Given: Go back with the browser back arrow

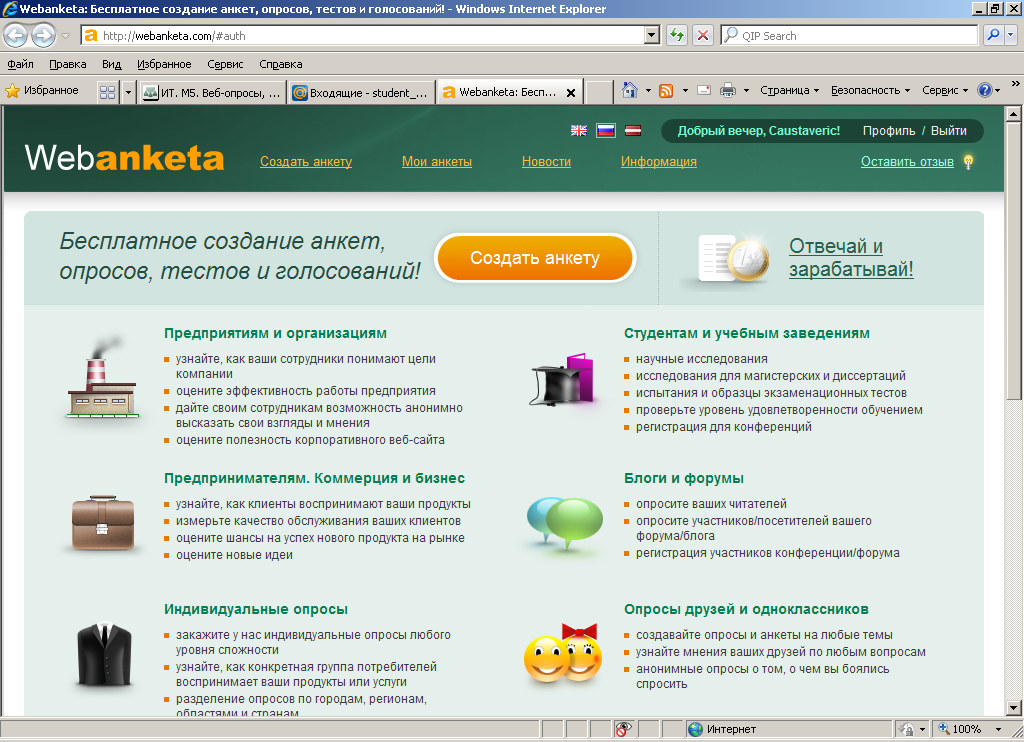Looking at the screenshot, I should (x=16, y=35).
